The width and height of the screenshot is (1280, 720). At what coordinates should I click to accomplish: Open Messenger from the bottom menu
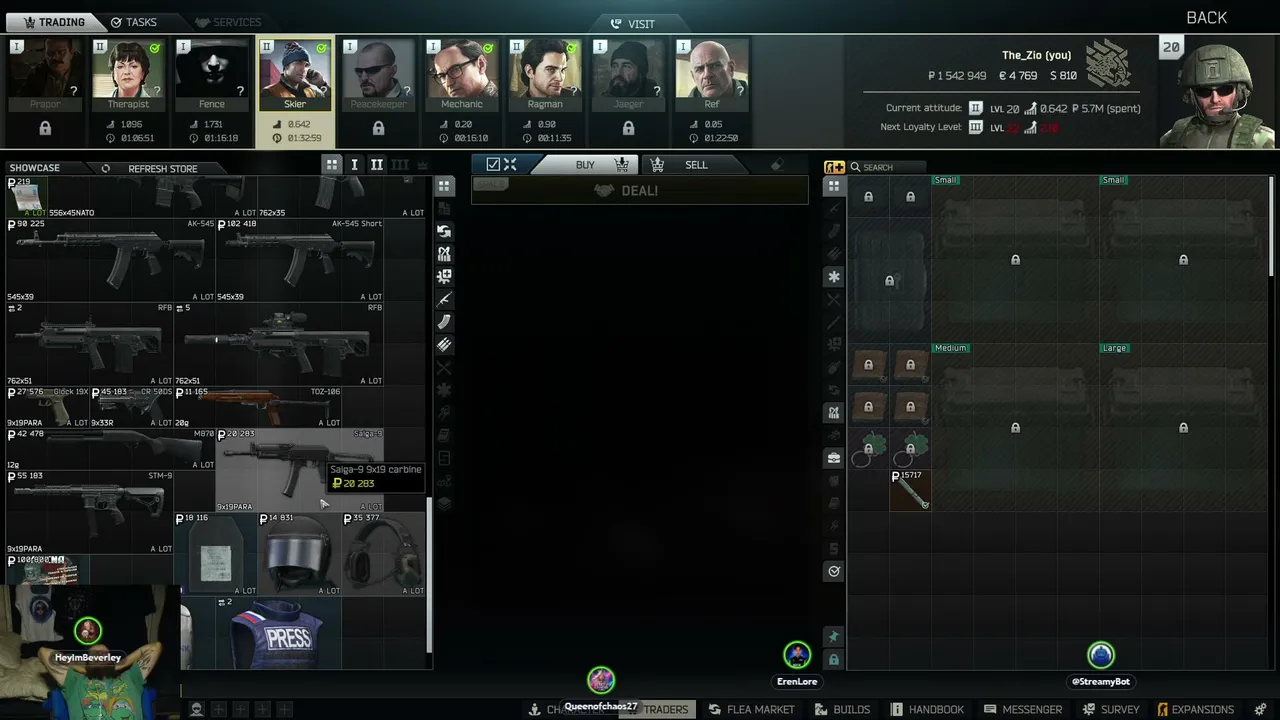click(1023, 709)
